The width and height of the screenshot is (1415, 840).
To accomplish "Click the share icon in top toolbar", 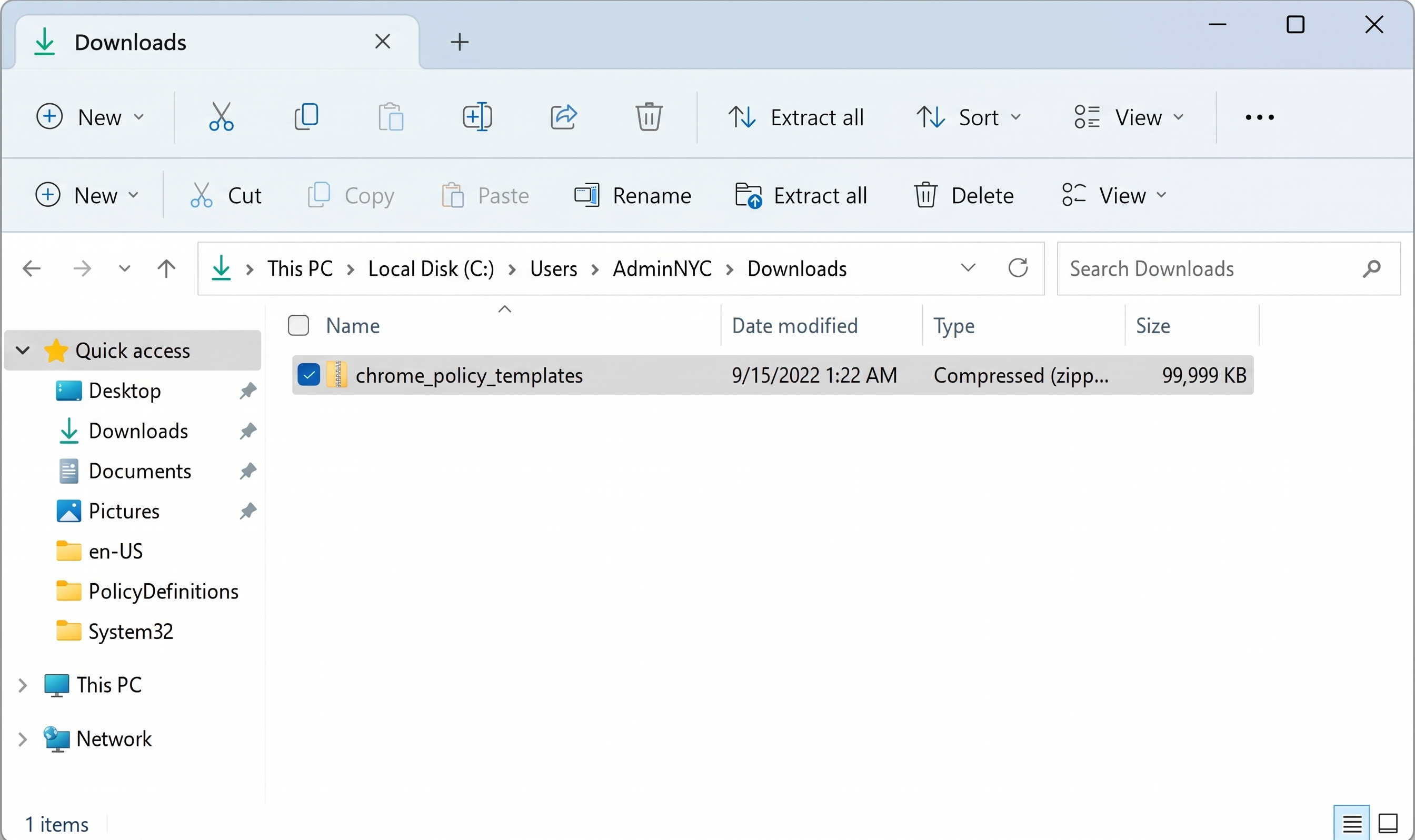I will (563, 117).
